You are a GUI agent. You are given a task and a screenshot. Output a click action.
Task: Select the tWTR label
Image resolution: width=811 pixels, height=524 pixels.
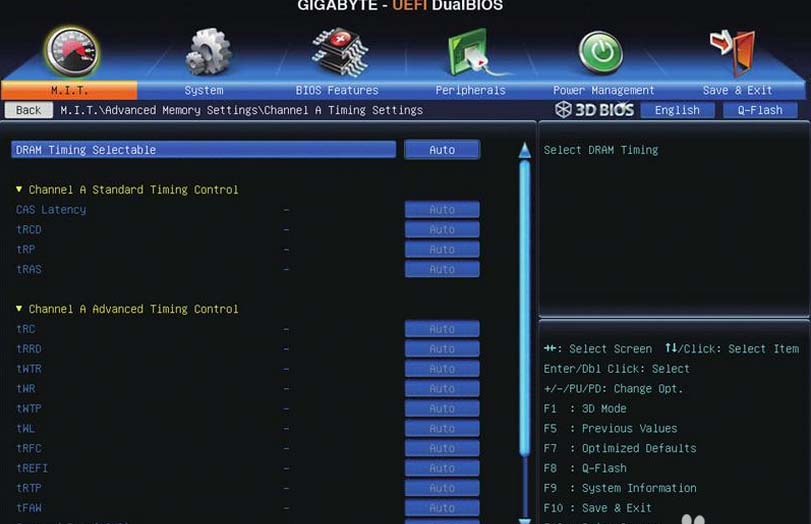click(28, 369)
